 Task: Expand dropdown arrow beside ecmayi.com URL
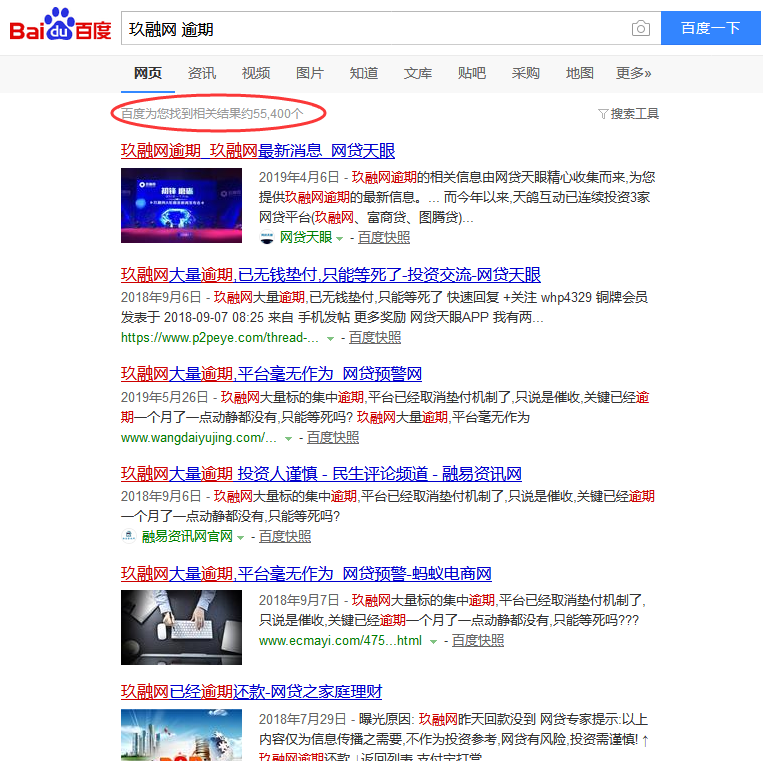click(x=433, y=642)
